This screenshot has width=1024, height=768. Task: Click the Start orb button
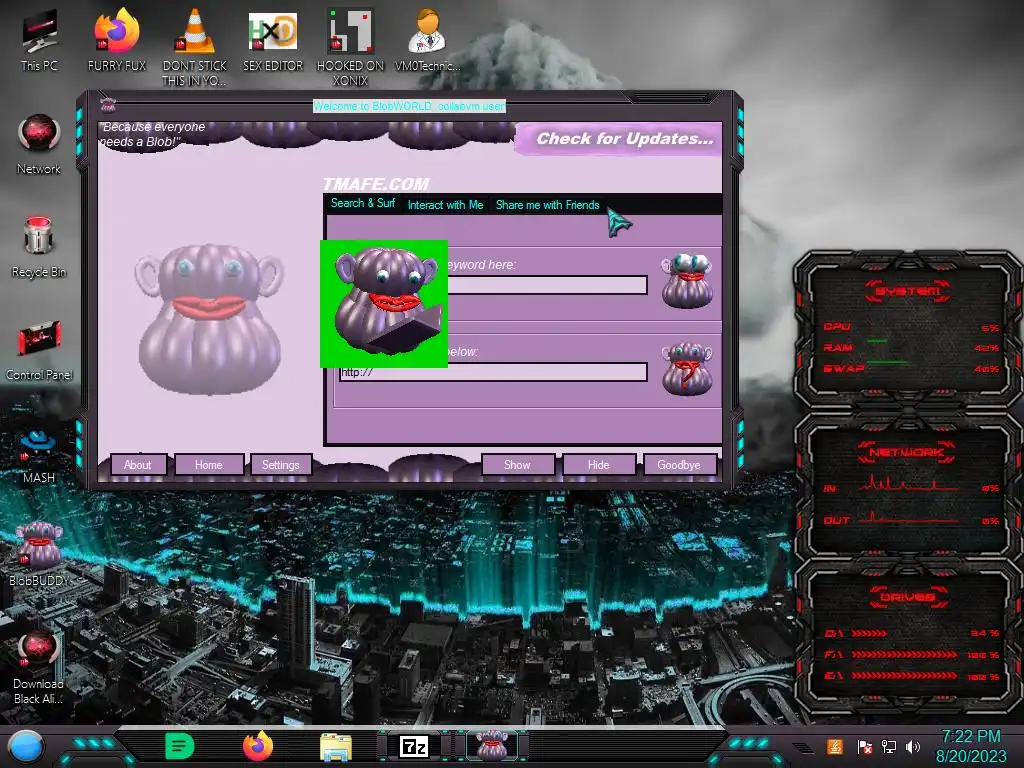tap(26, 747)
